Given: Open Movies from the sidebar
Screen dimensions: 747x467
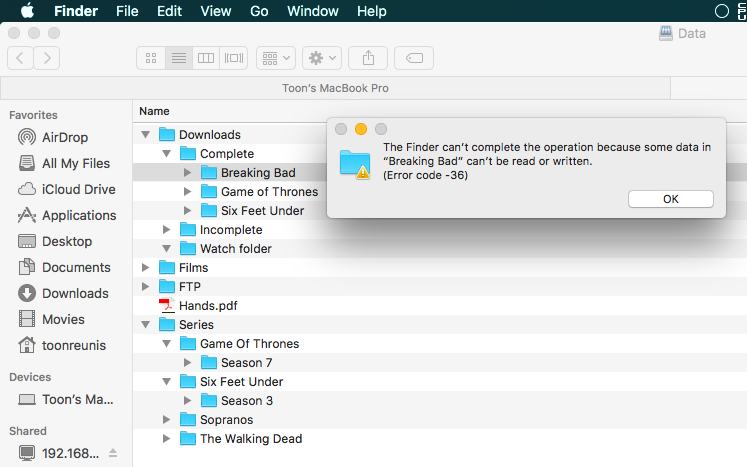Looking at the screenshot, I should (51, 319).
